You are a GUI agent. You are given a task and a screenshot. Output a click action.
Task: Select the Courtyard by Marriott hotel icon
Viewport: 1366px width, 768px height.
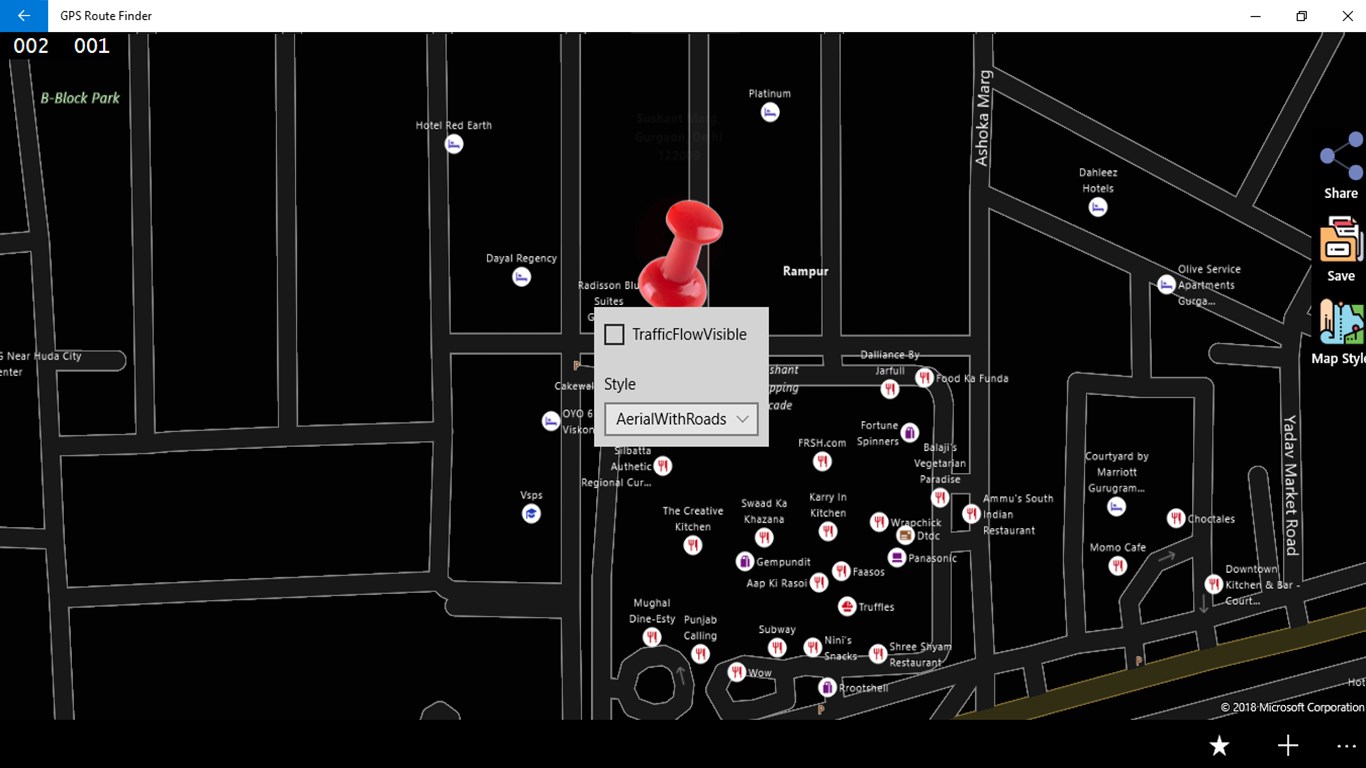click(x=1117, y=507)
